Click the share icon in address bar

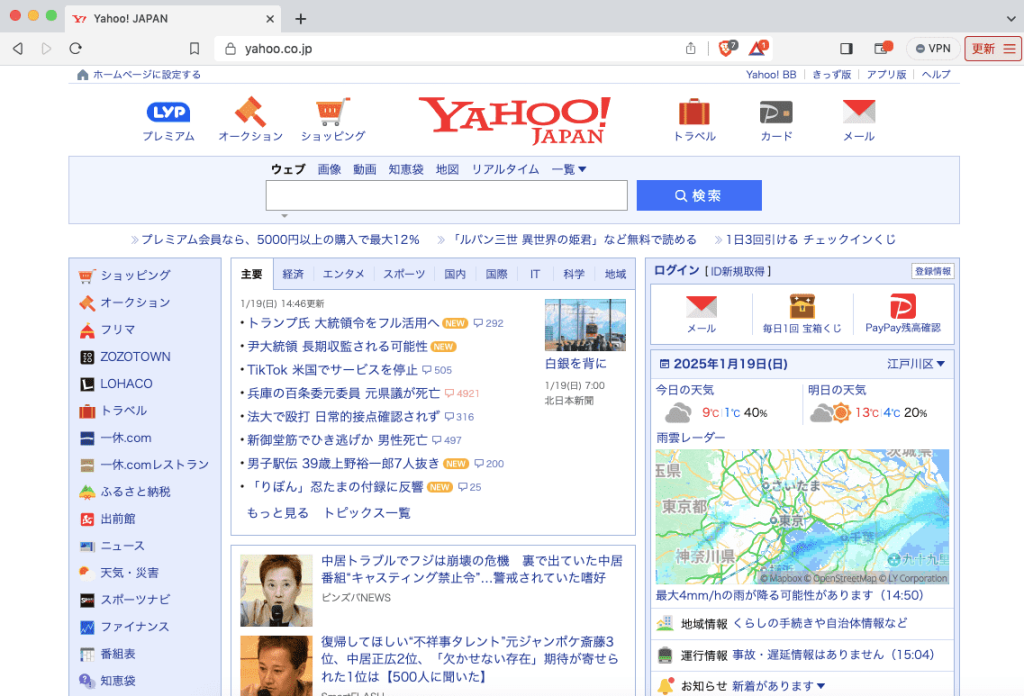[690, 48]
